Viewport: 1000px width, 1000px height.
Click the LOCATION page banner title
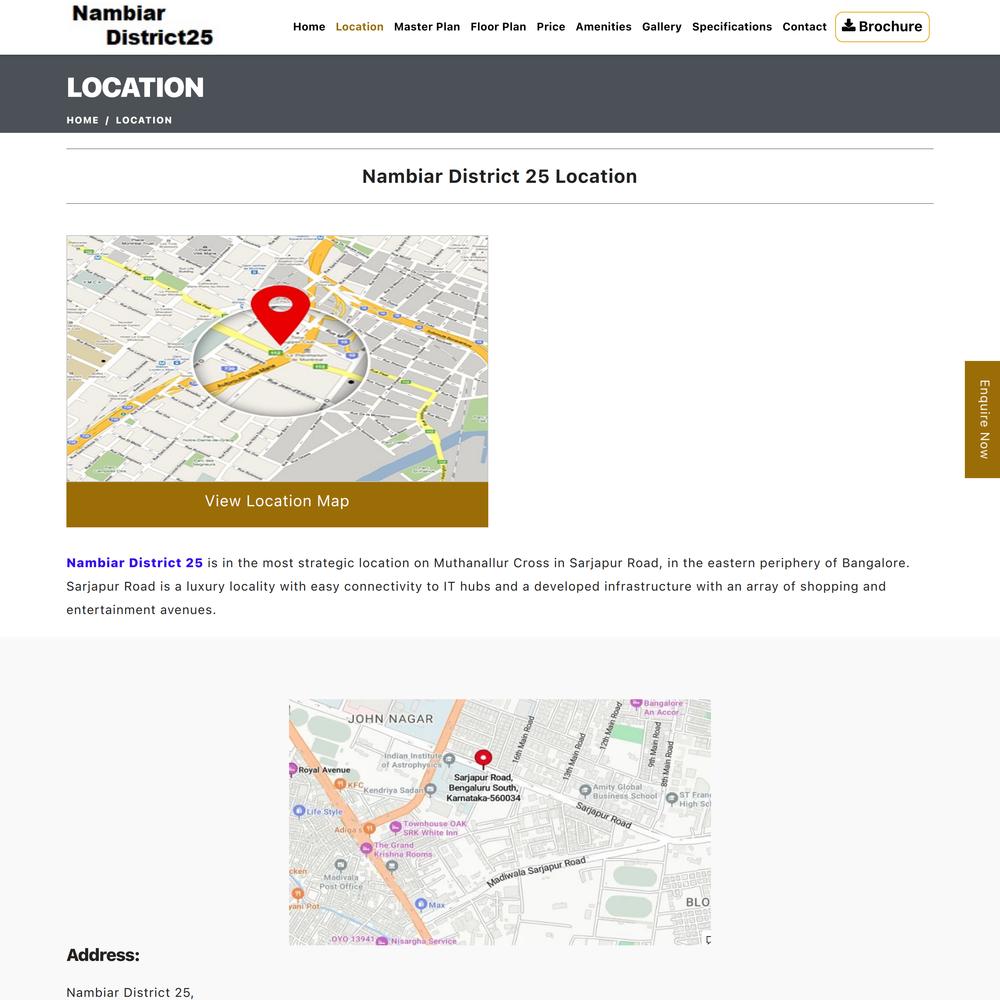[x=135, y=87]
